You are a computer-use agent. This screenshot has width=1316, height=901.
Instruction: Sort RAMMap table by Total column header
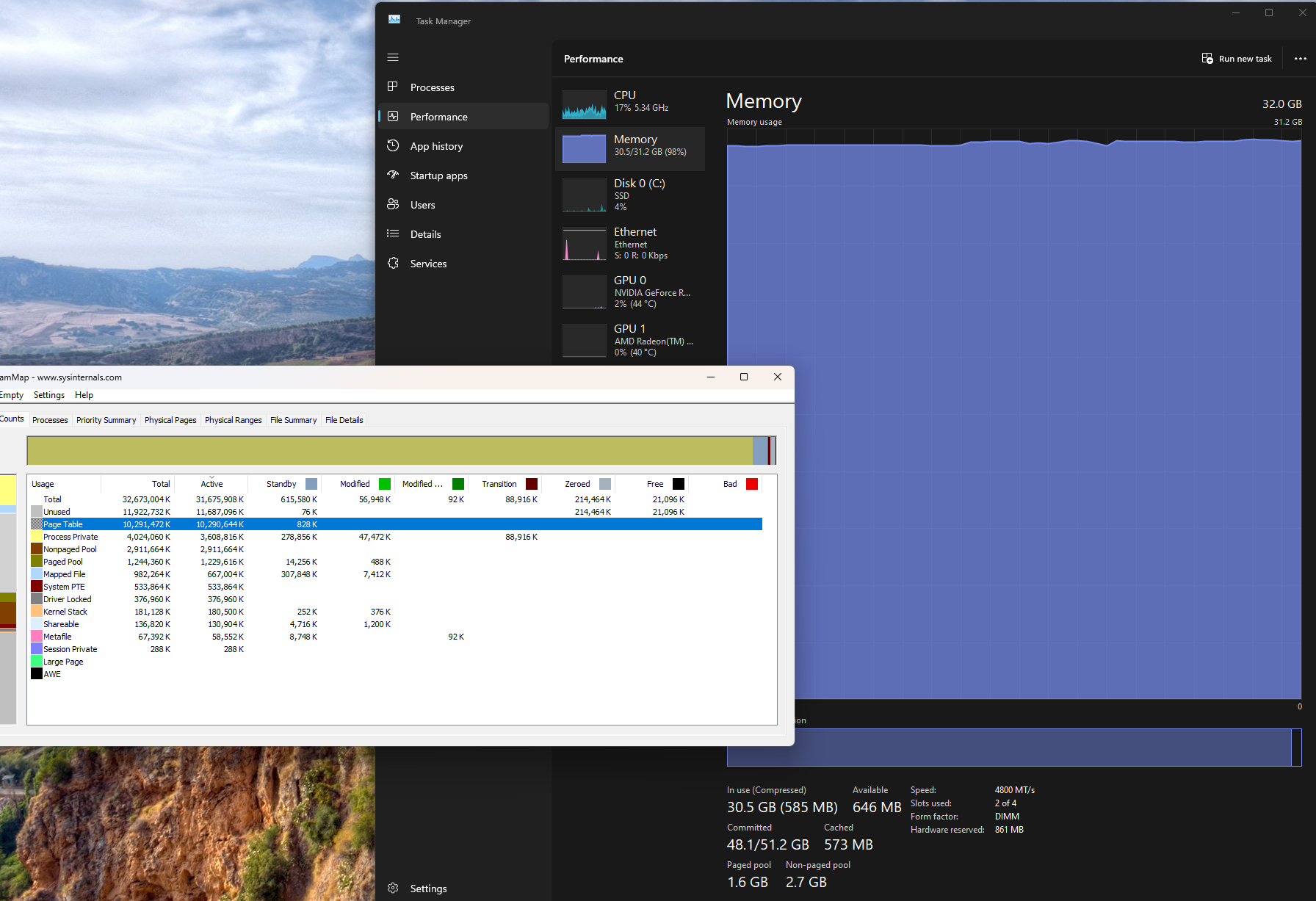click(x=137, y=484)
